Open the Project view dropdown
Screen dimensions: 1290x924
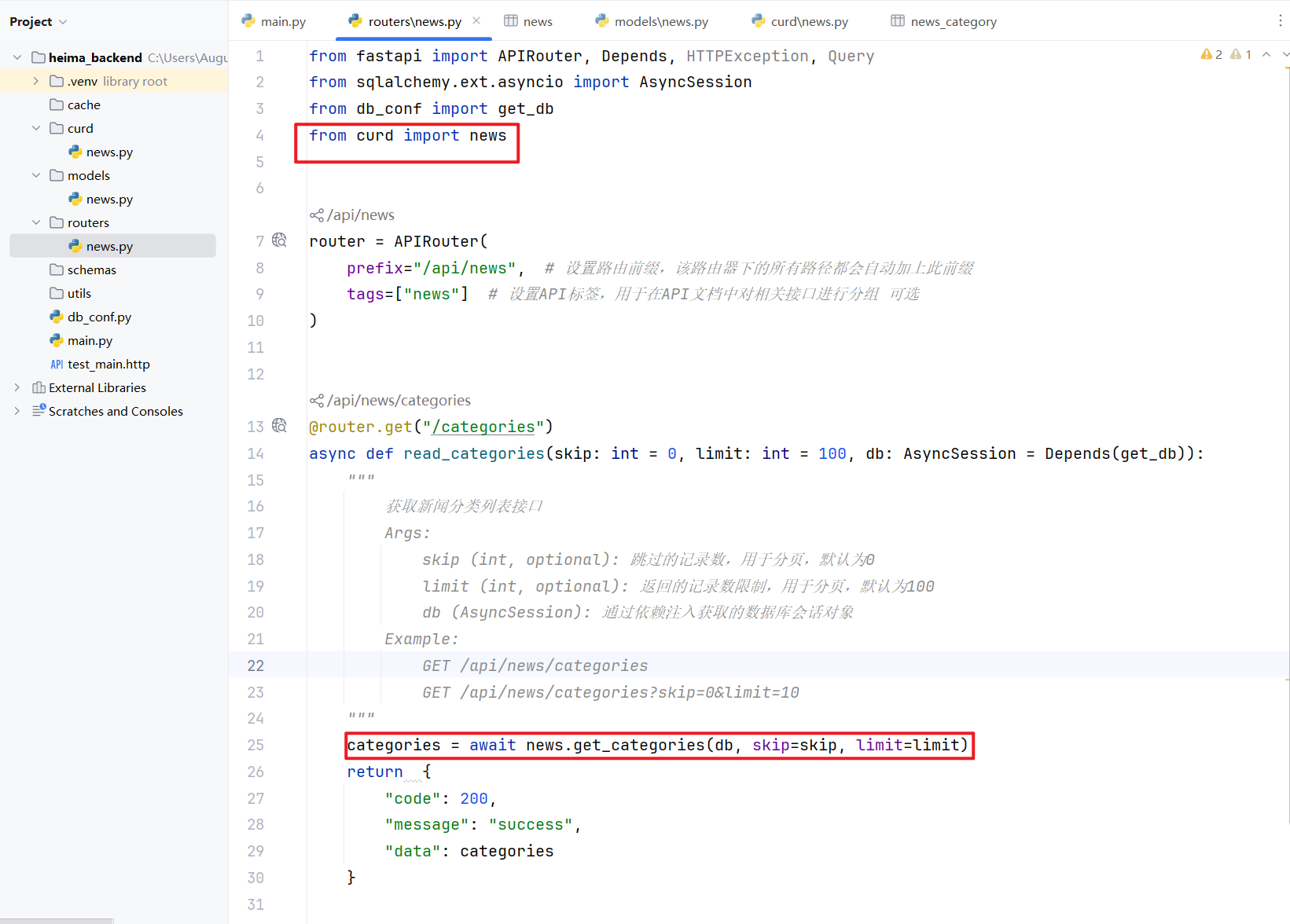[39, 21]
